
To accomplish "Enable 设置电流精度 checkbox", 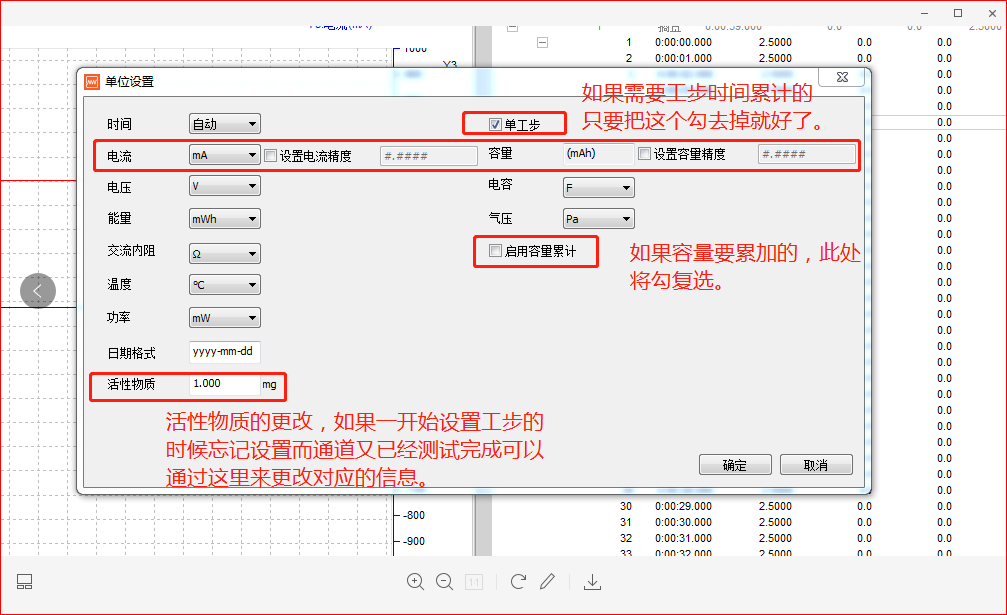I will point(270,155).
